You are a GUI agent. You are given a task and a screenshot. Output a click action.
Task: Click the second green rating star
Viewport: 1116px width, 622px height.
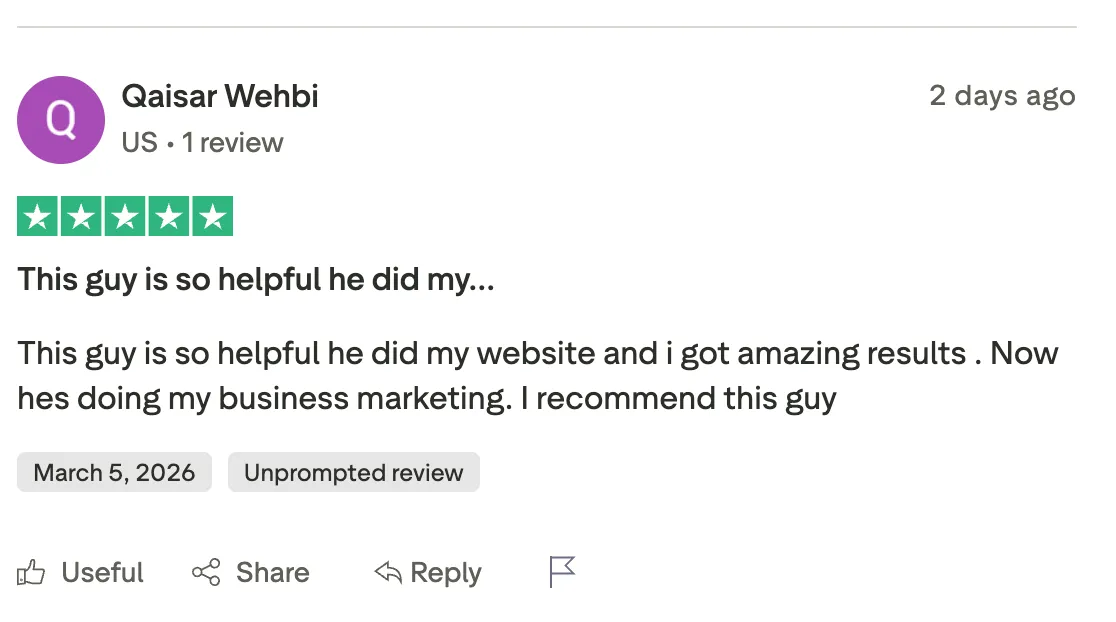pos(81,217)
